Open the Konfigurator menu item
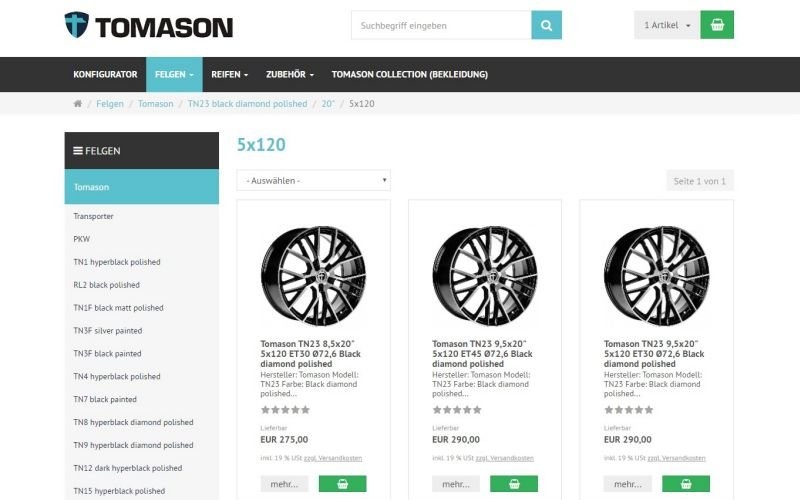 (105, 75)
